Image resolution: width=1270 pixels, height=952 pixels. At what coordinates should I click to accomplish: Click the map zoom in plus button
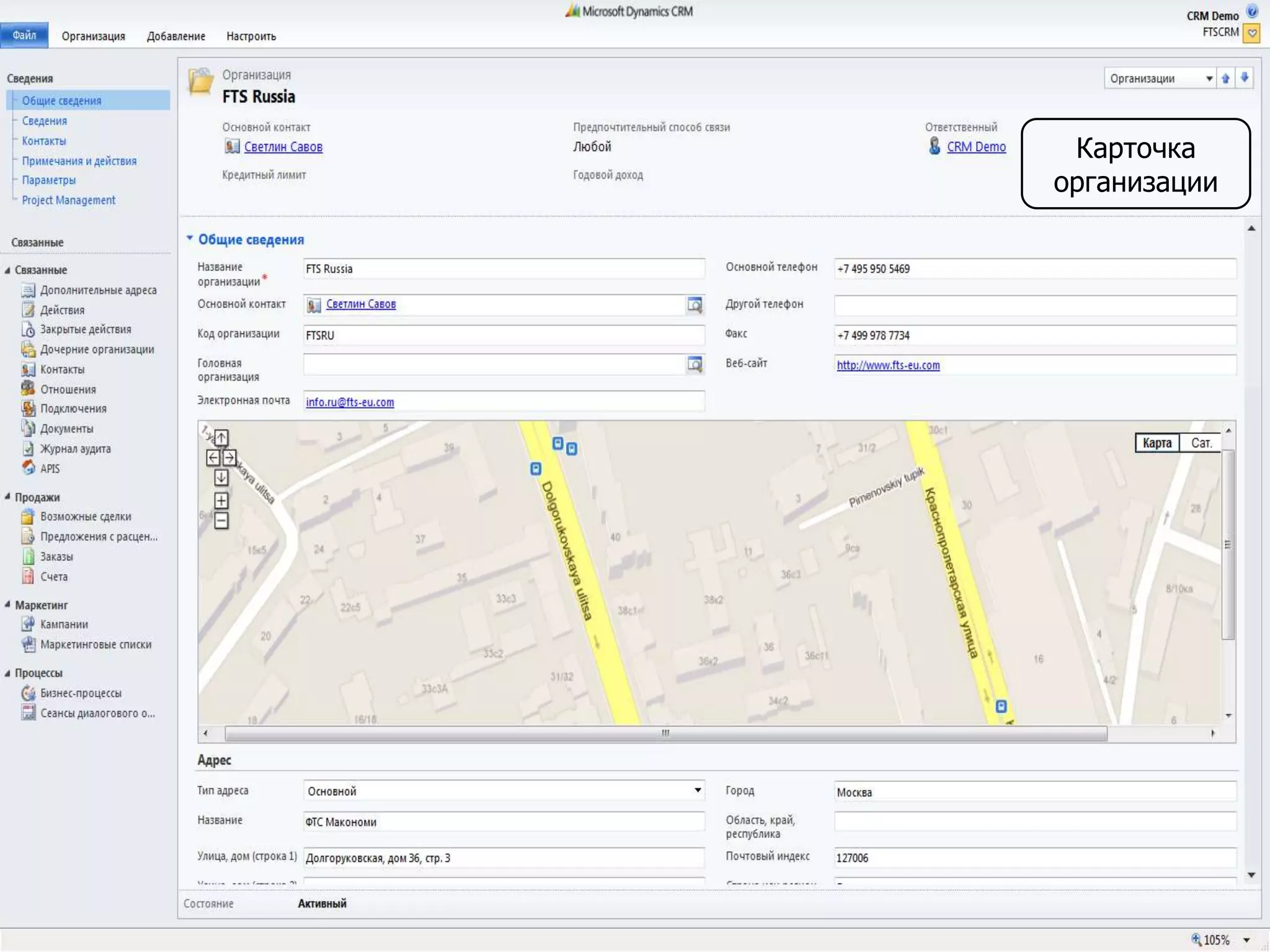221,500
